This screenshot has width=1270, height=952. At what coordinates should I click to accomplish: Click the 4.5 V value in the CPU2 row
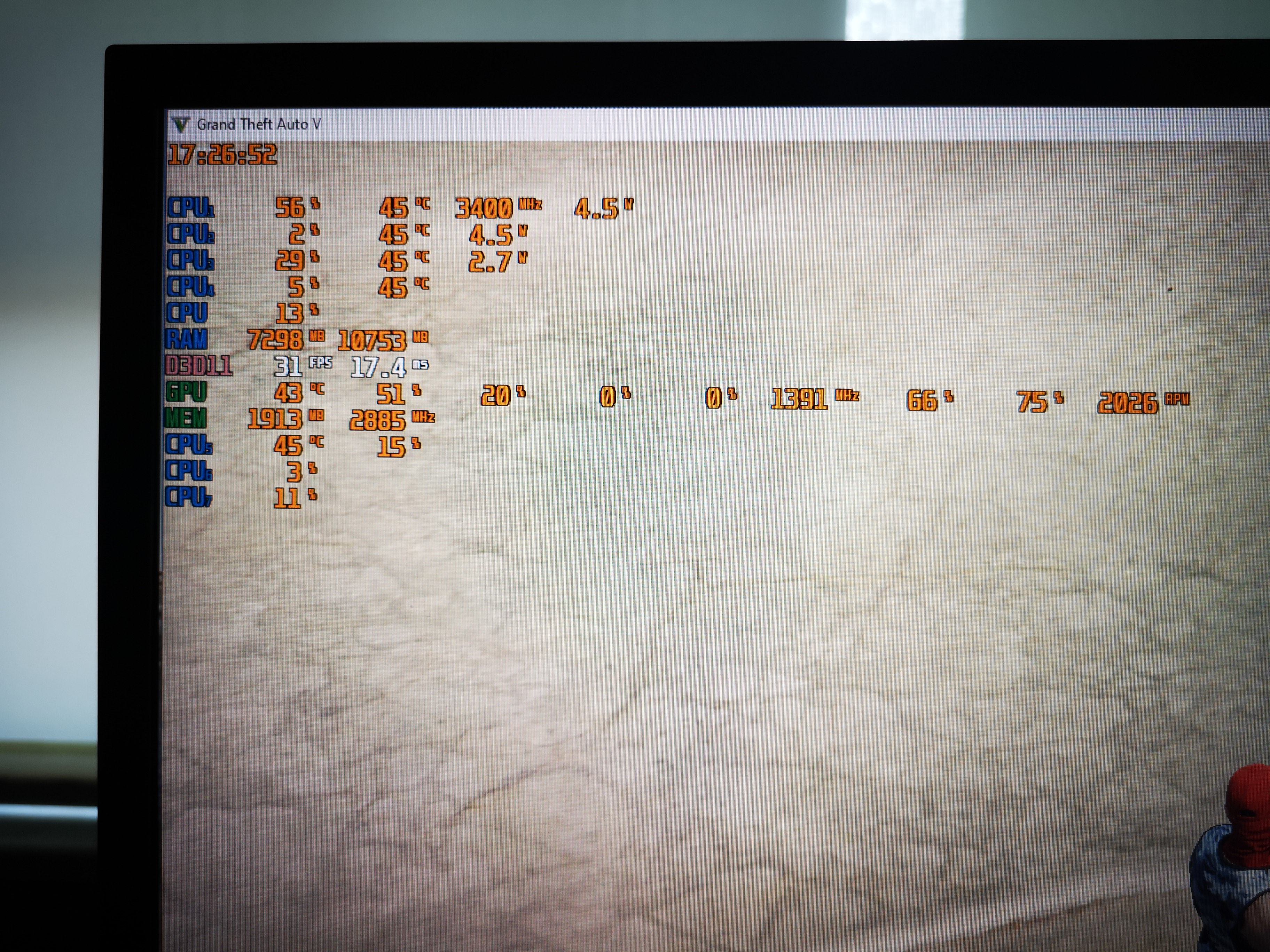[498, 235]
